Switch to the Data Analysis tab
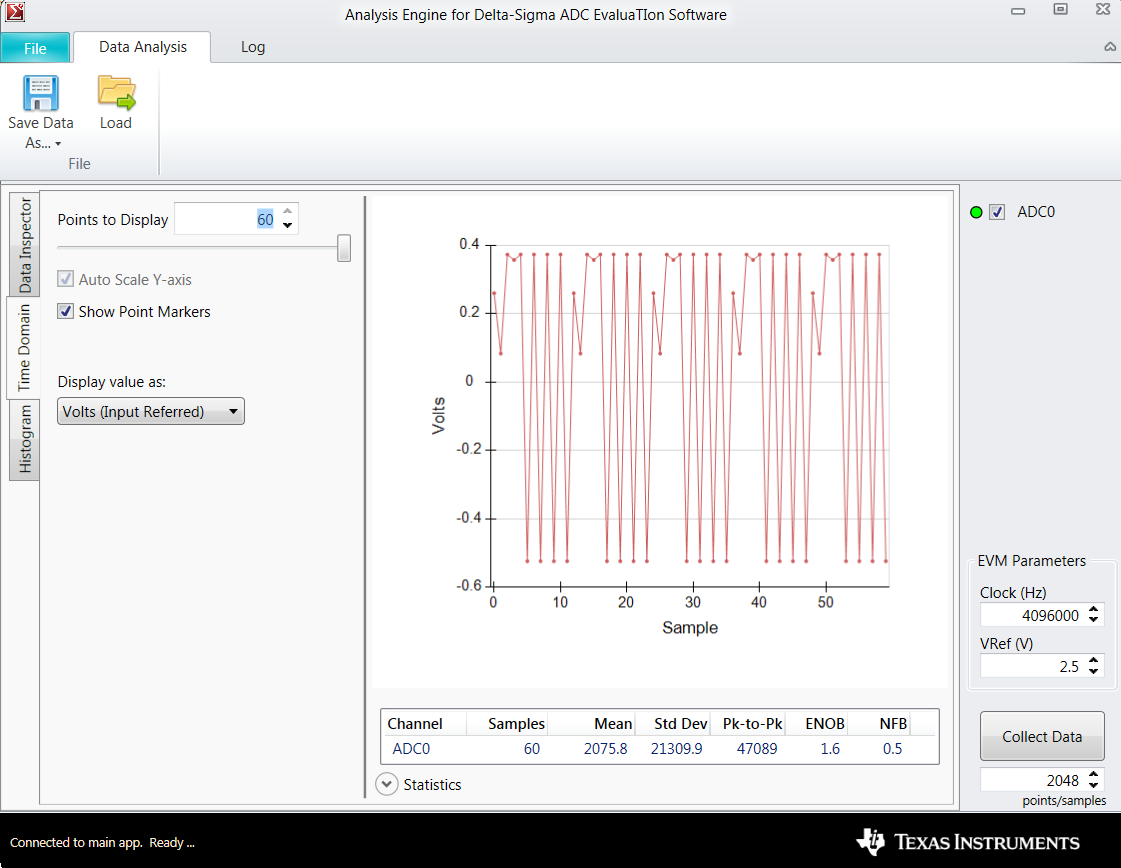Screen dimensions: 1121x868 pos(142,47)
